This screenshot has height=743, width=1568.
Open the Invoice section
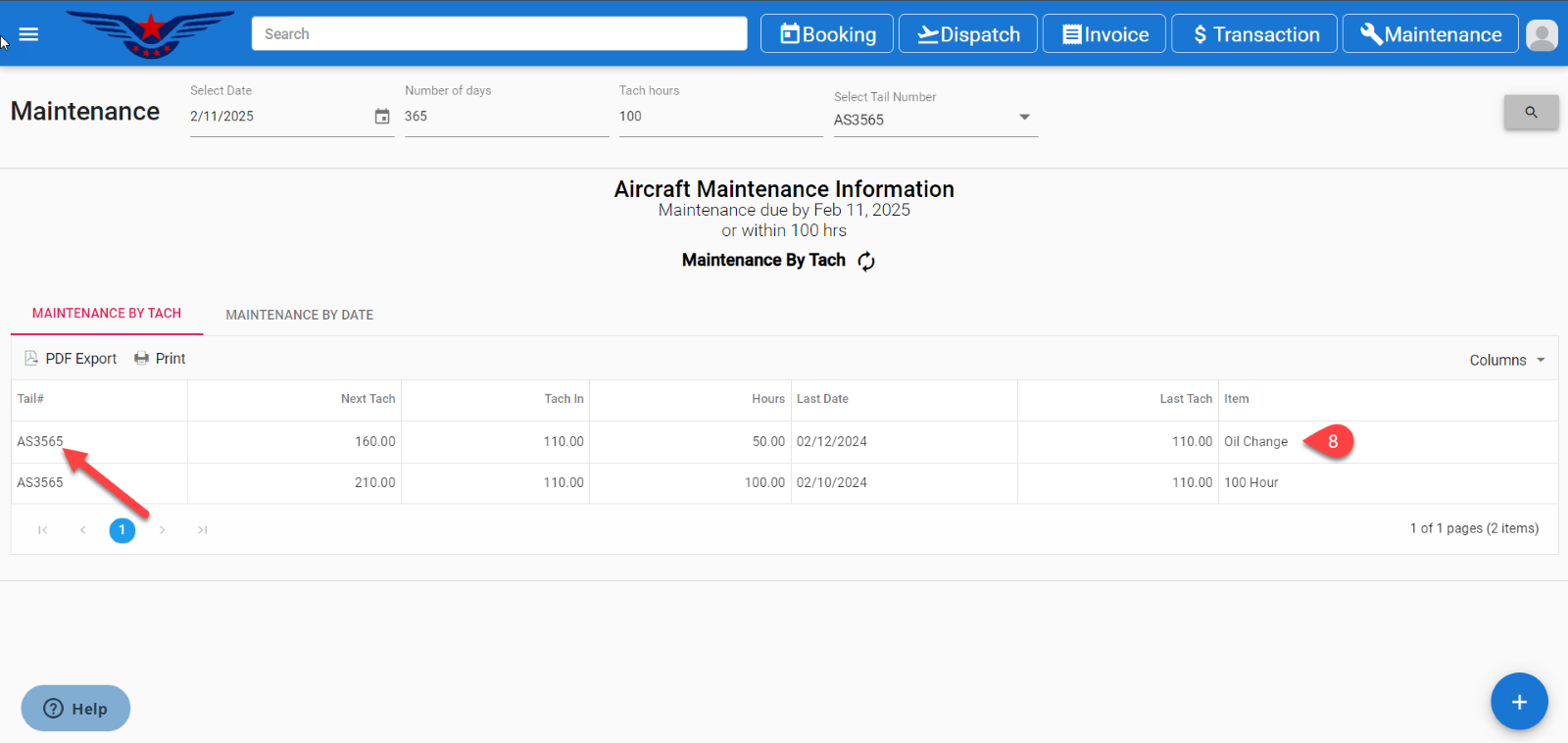coord(1104,34)
